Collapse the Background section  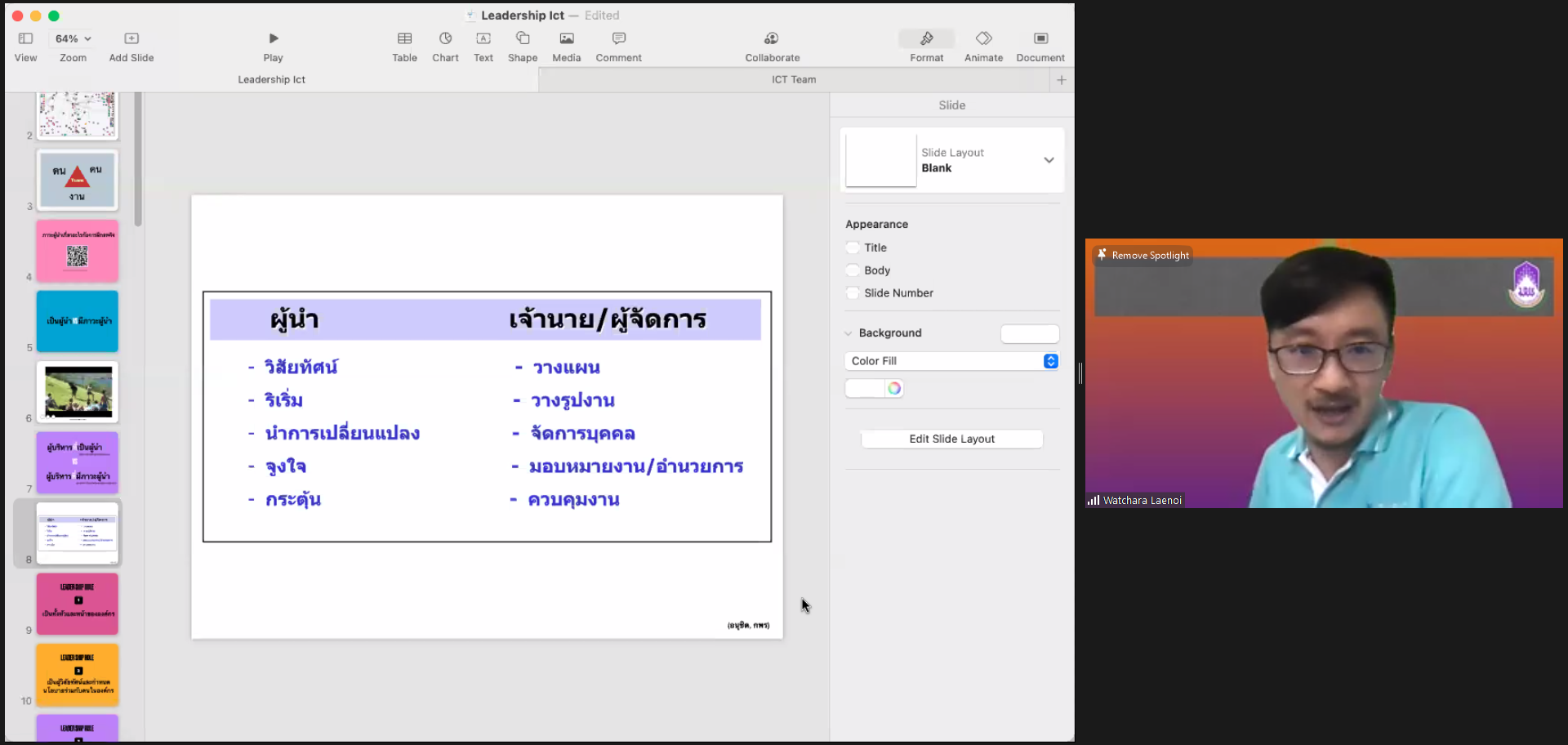[849, 333]
